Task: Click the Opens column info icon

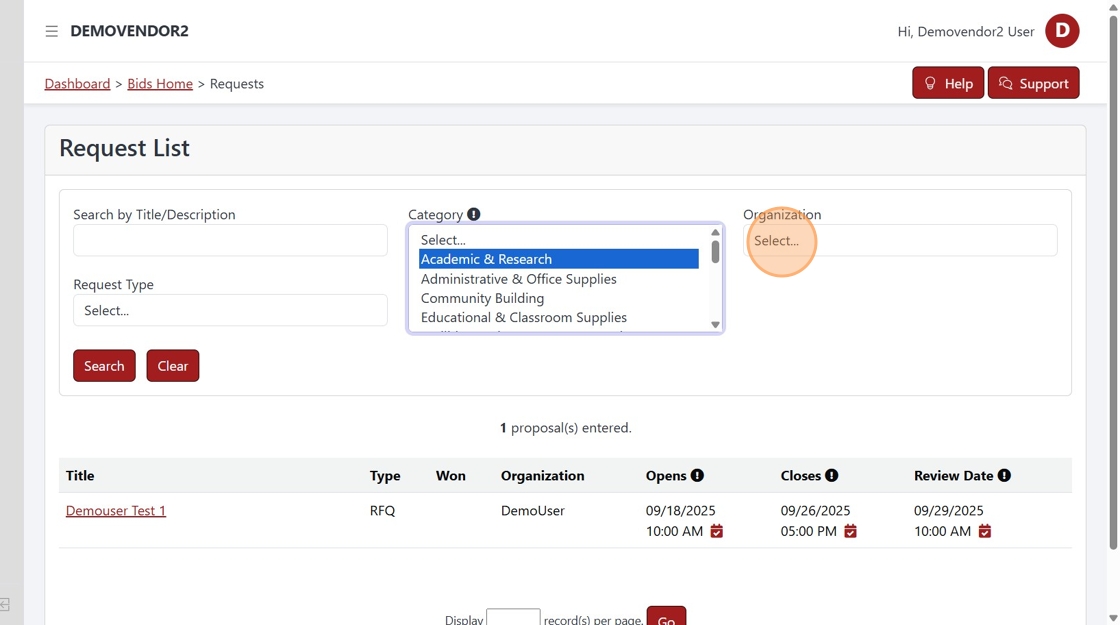Action: point(697,475)
